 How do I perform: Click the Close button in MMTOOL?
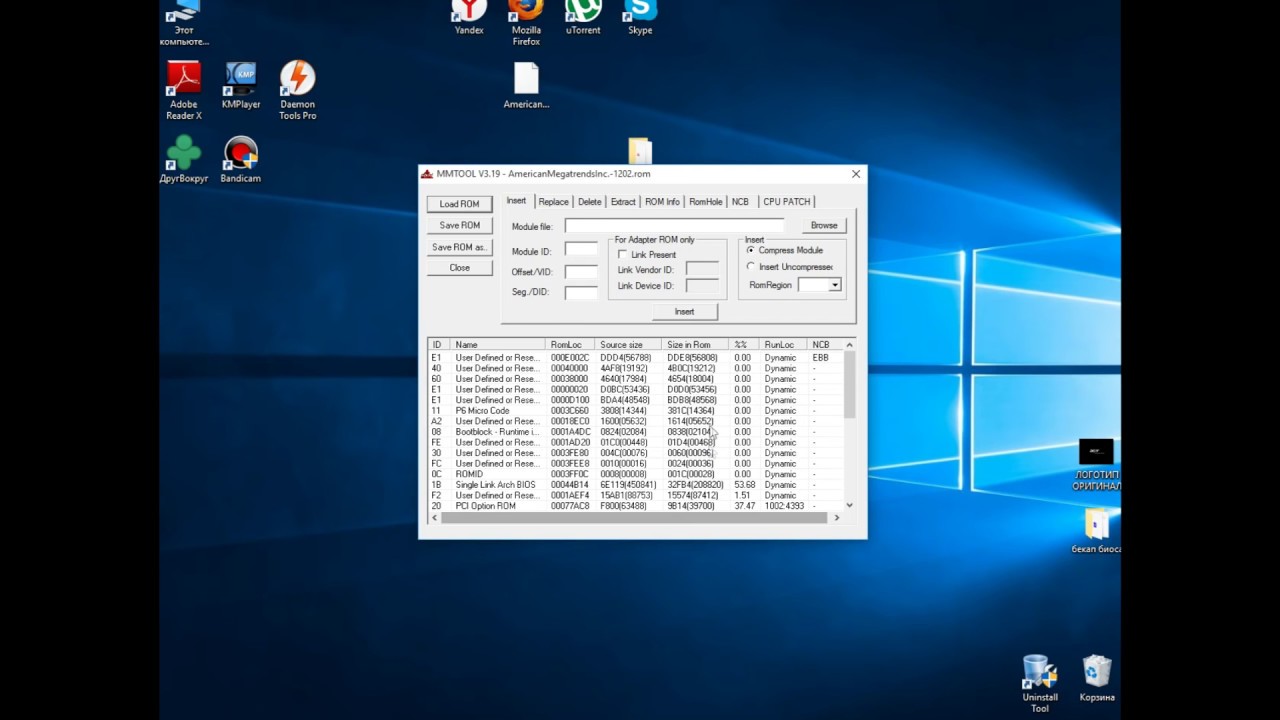tap(460, 268)
